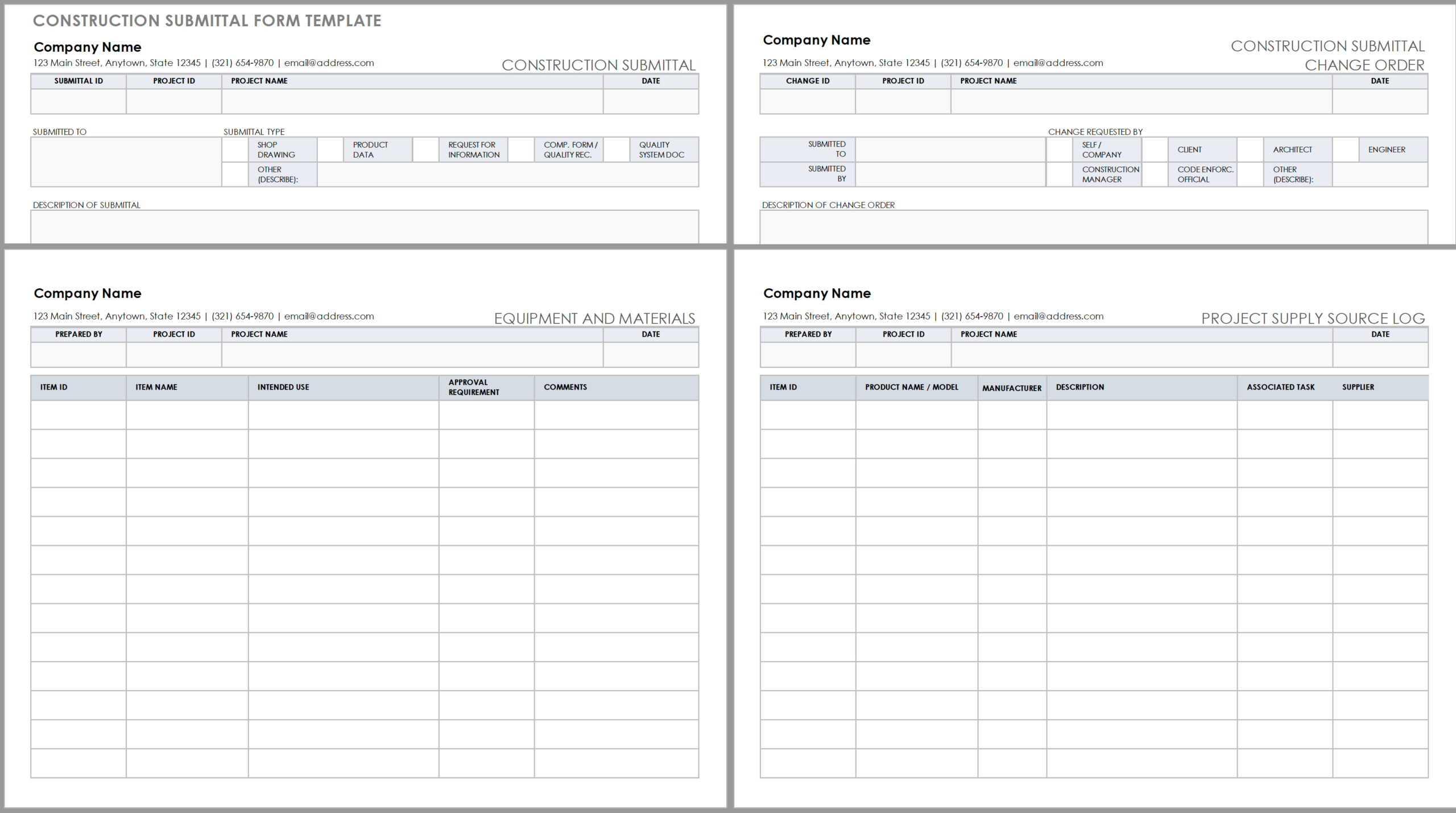The height and width of the screenshot is (813, 1456).
Task: Click the first Item ID cell in Supply Source Log
Action: (x=807, y=416)
